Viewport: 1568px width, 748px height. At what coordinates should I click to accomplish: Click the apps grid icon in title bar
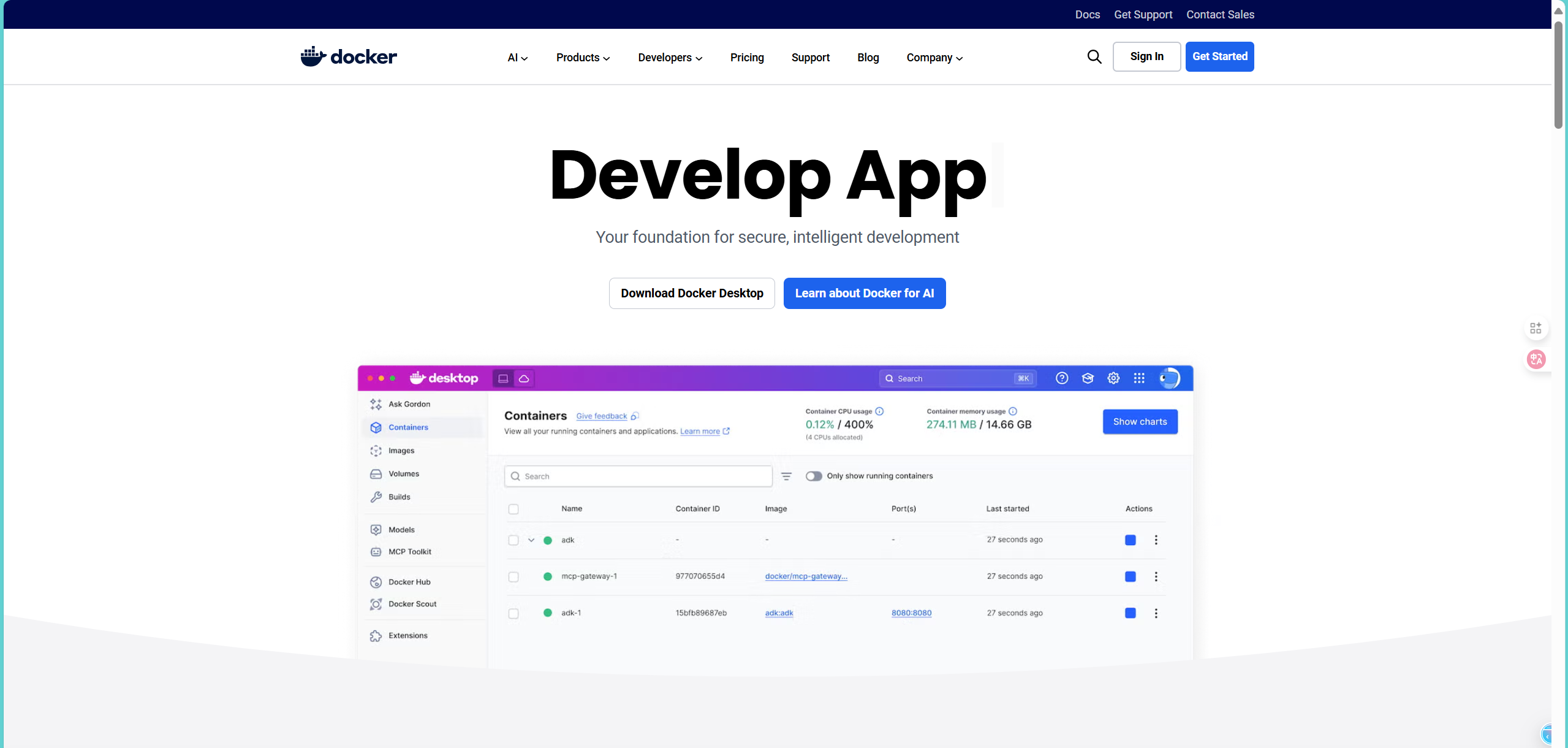pos(1139,378)
